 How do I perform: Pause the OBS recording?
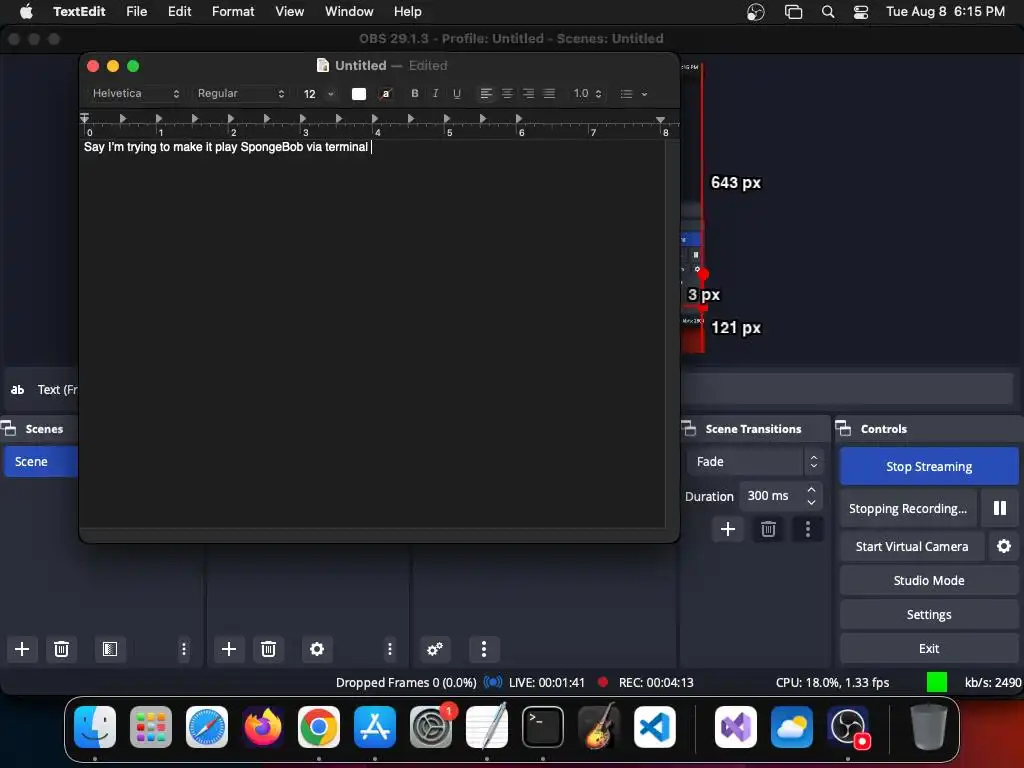pyautogui.click(x=999, y=508)
